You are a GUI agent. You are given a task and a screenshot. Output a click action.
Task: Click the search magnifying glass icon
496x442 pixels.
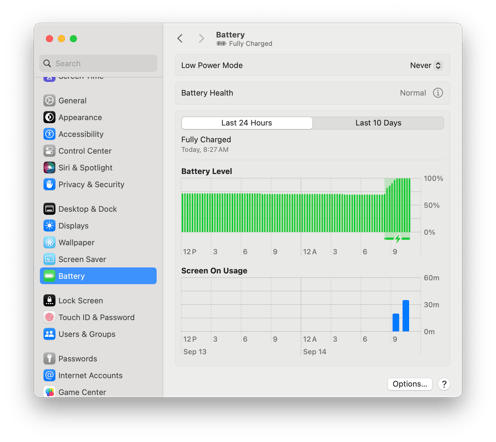[47, 63]
